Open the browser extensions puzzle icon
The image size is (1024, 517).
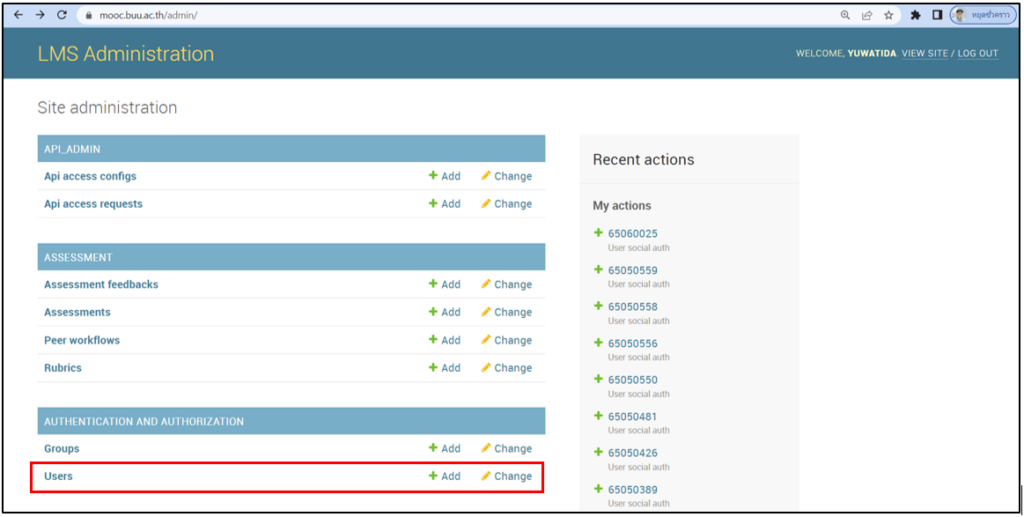(915, 15)
